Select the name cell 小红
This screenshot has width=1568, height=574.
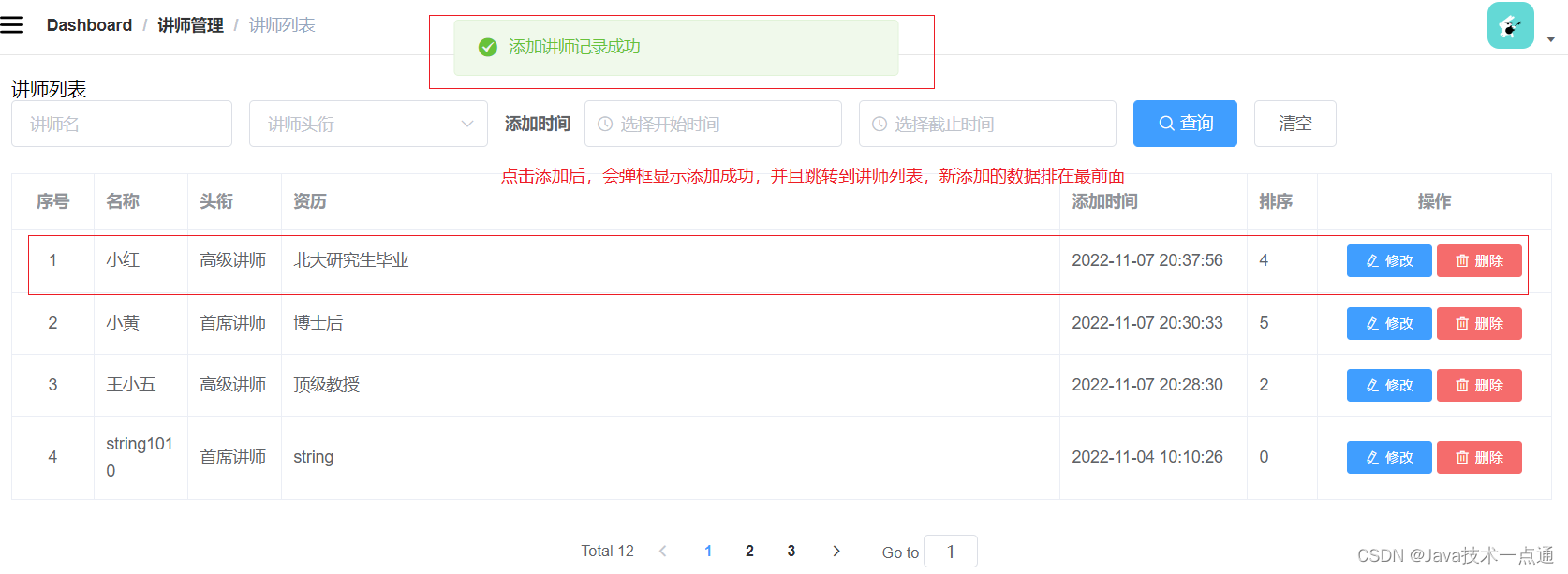click(123, 260)
